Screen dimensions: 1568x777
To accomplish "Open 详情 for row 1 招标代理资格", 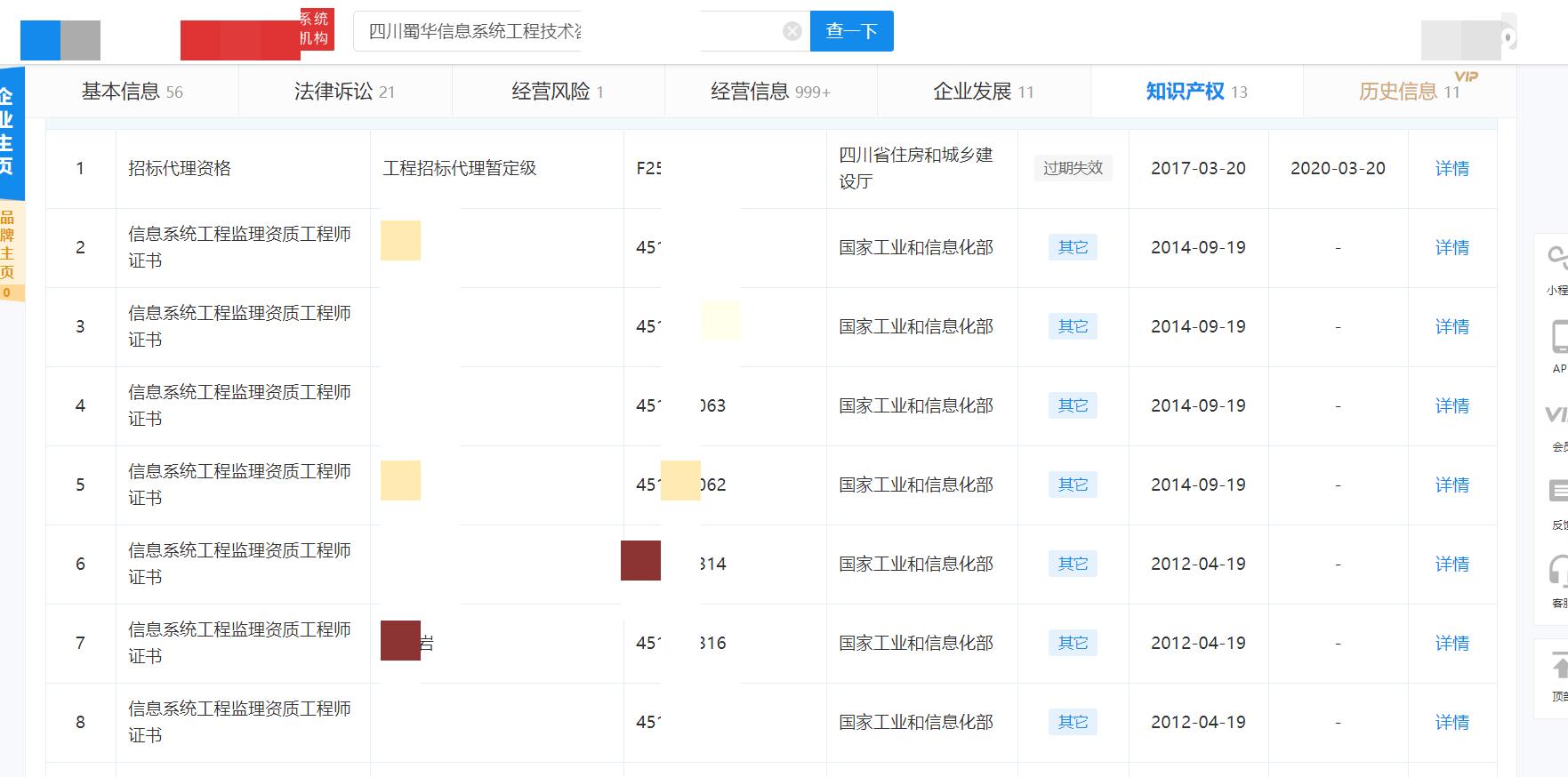I will 1451,169.
